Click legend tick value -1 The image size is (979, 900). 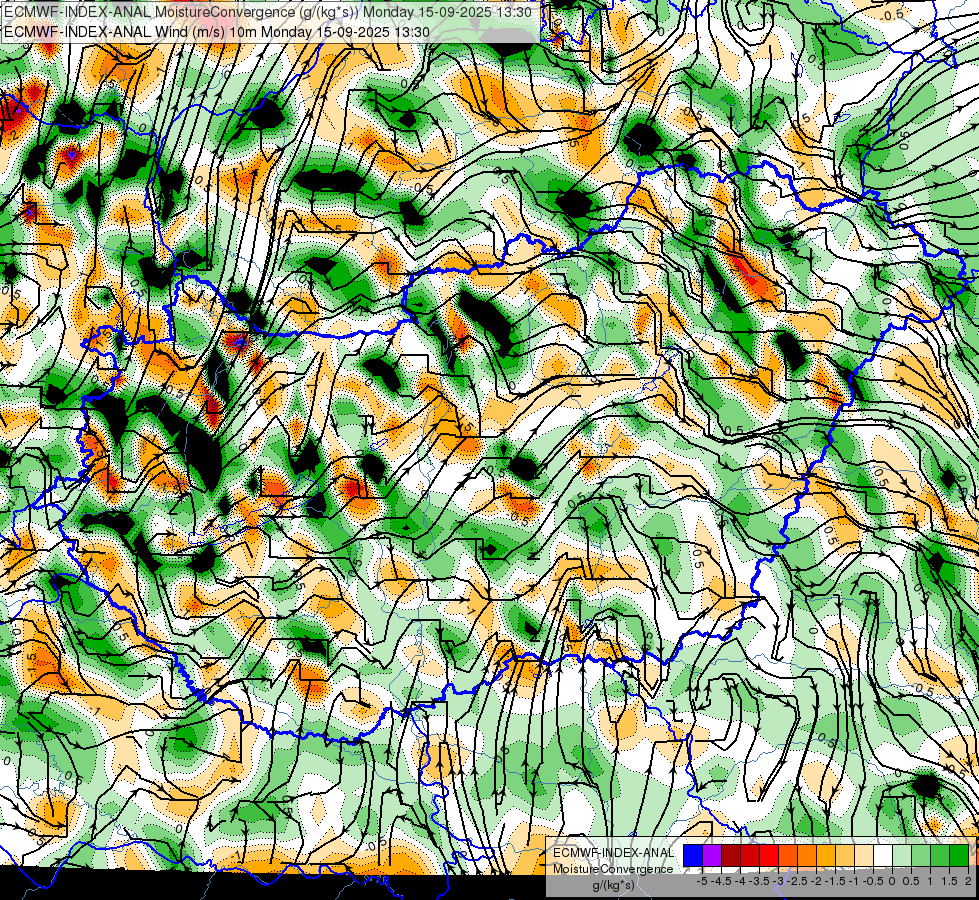pos(854,881)
